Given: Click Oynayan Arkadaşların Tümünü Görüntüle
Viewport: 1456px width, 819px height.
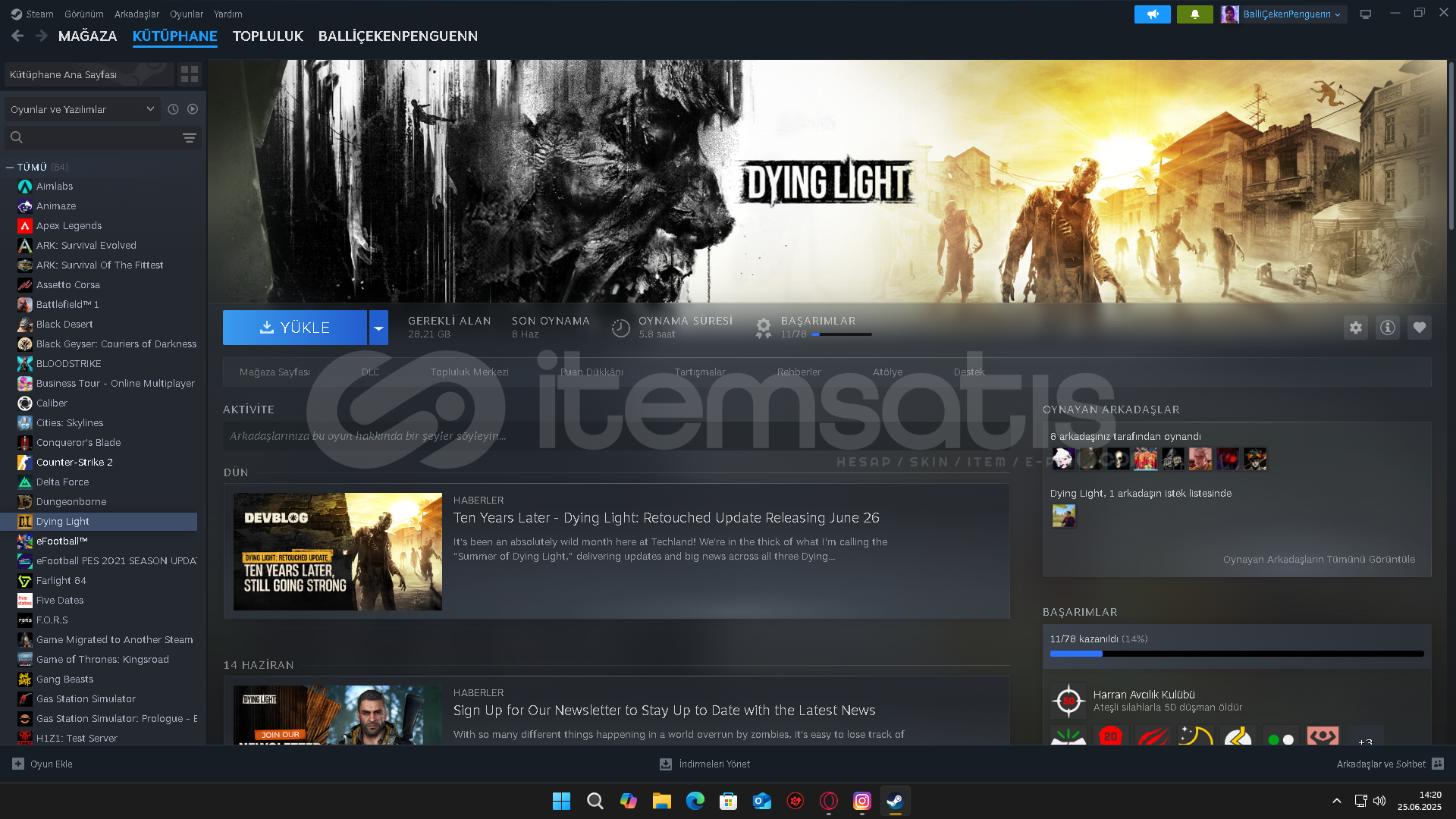Looking at the screenshot, I should 1319,560.
